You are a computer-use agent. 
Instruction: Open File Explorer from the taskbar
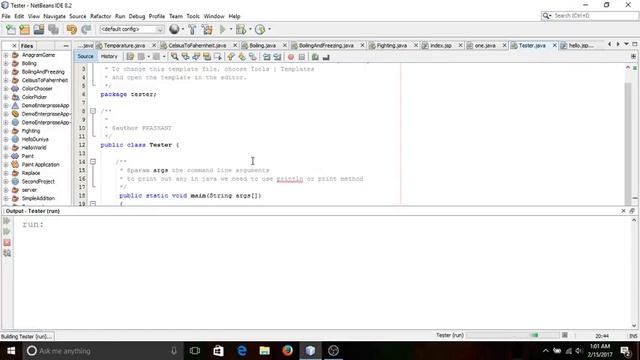click(x=264, y=351)
